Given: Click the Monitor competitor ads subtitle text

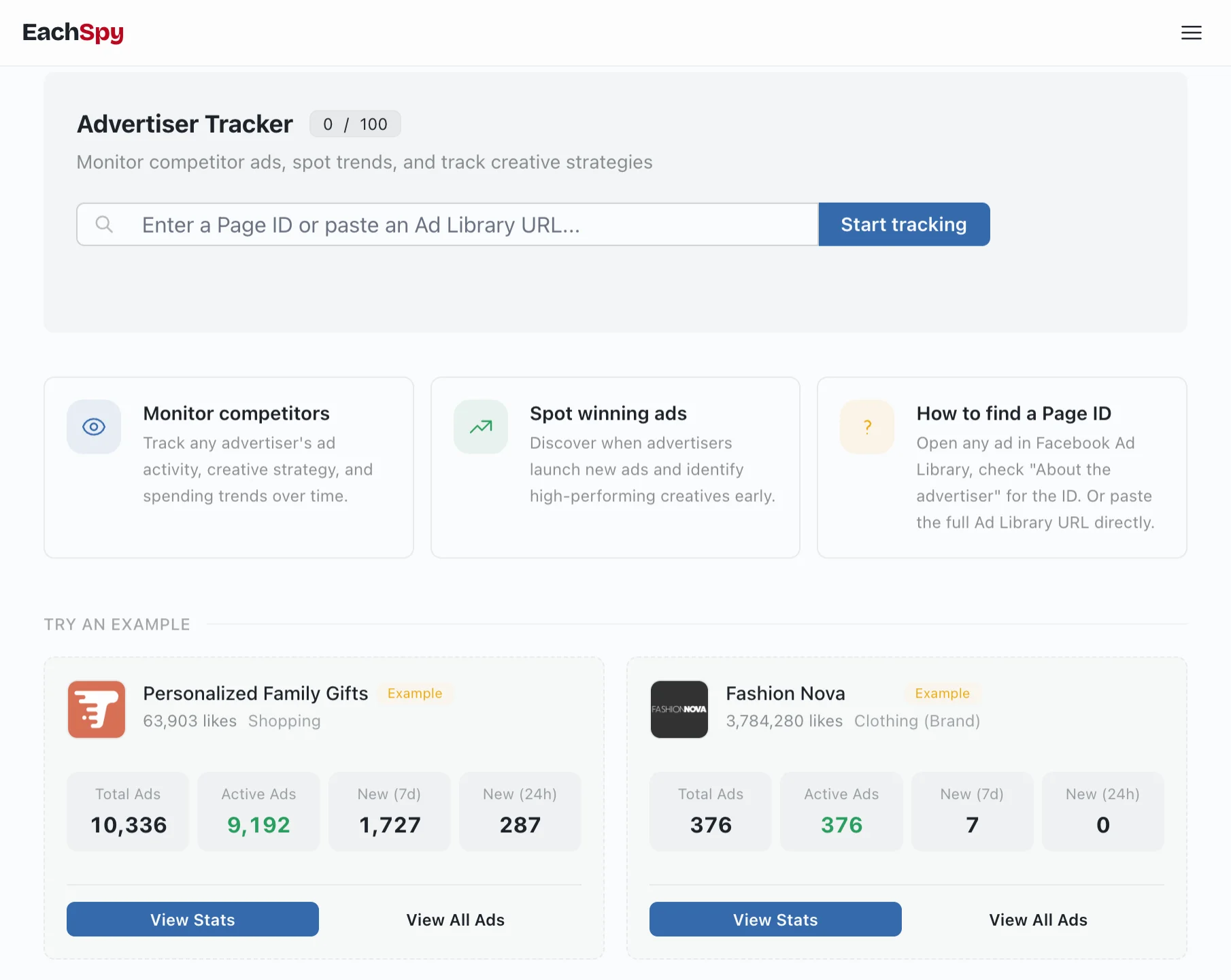Looking at the screenshot, I should [365, 163].
